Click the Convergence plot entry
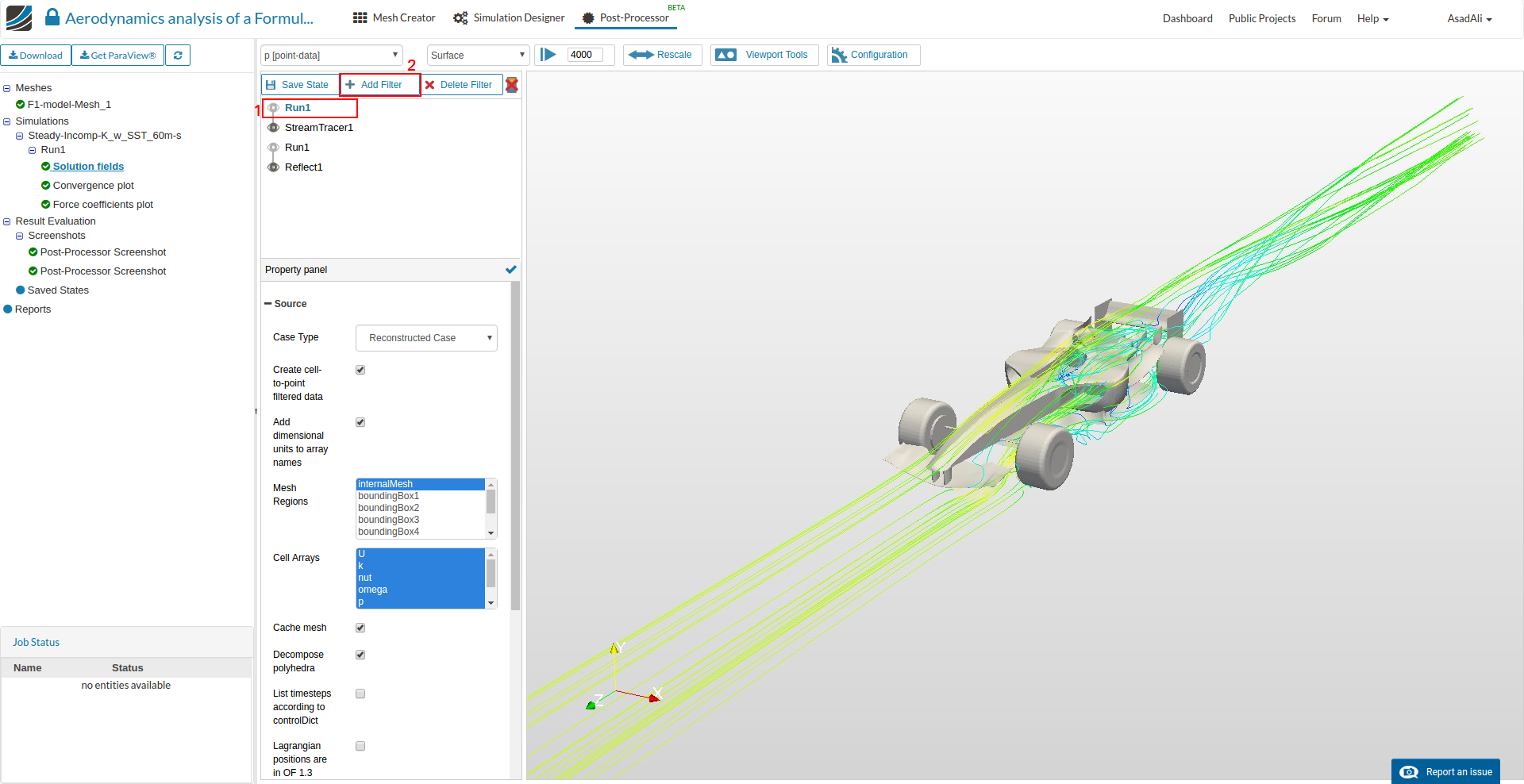The image size is (1524, 784). tap(94, 186)
